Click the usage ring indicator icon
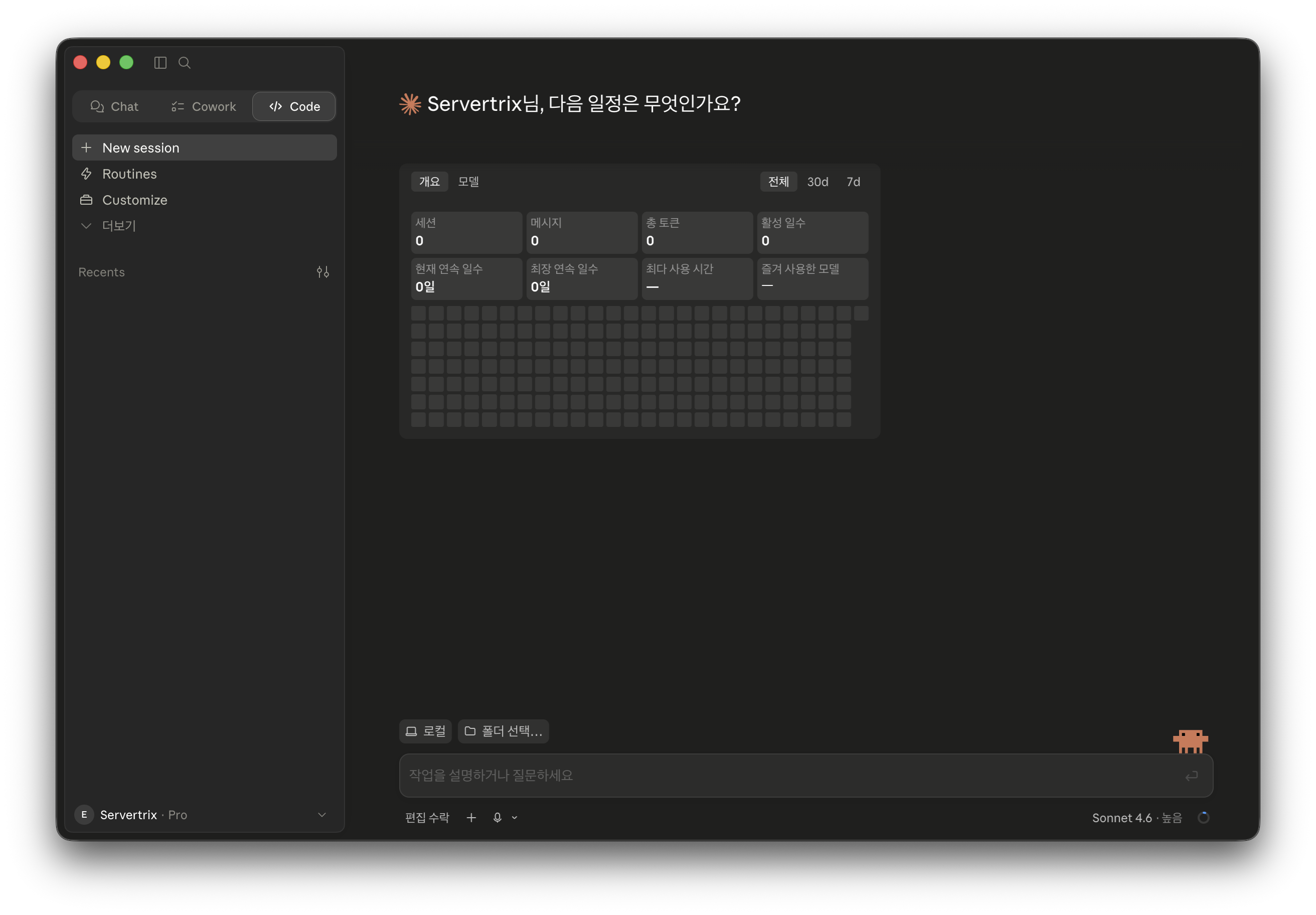The height and width of the screenshot is (915, 1316). [x=1204, y=818]
